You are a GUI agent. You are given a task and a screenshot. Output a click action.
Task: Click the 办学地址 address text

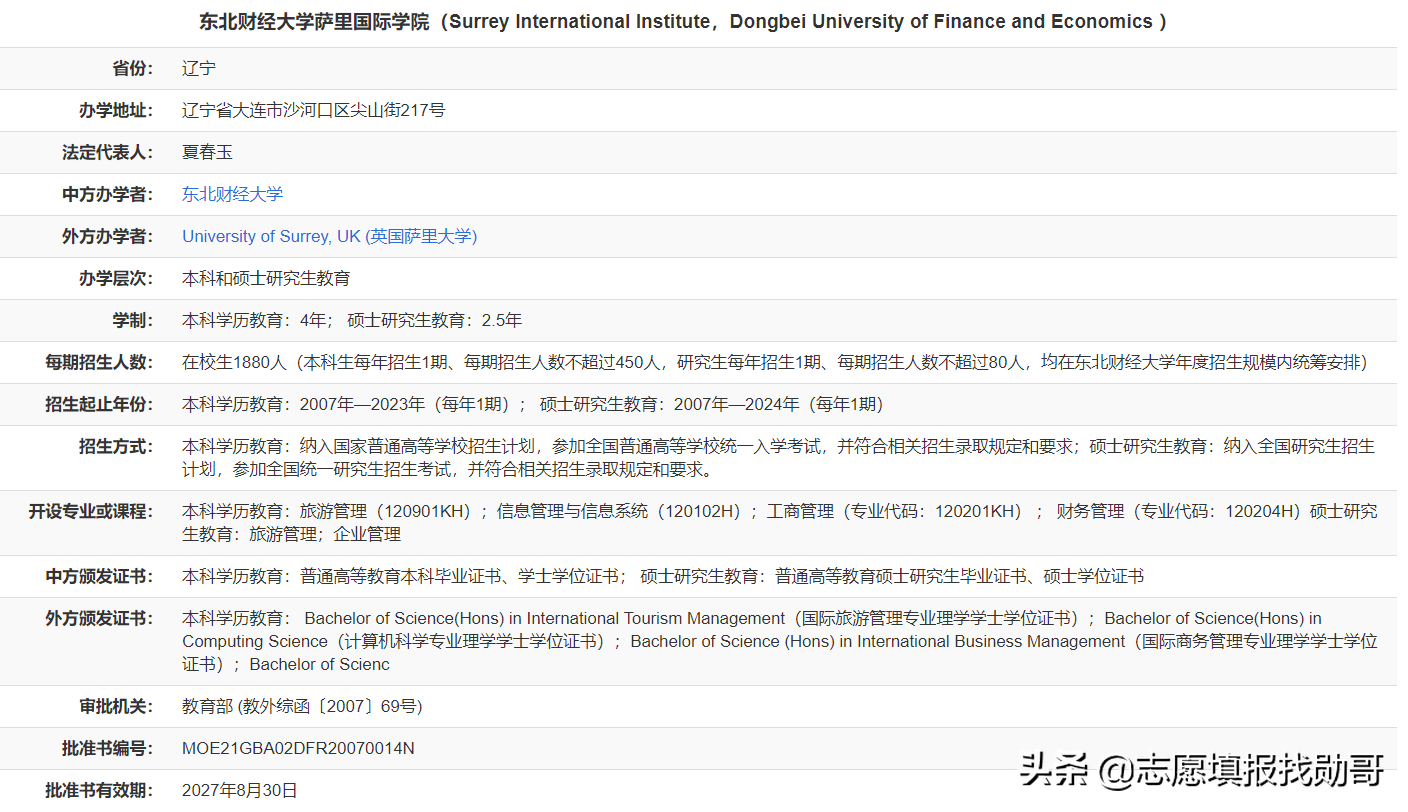pyautogui.click(x=312, y=110)
